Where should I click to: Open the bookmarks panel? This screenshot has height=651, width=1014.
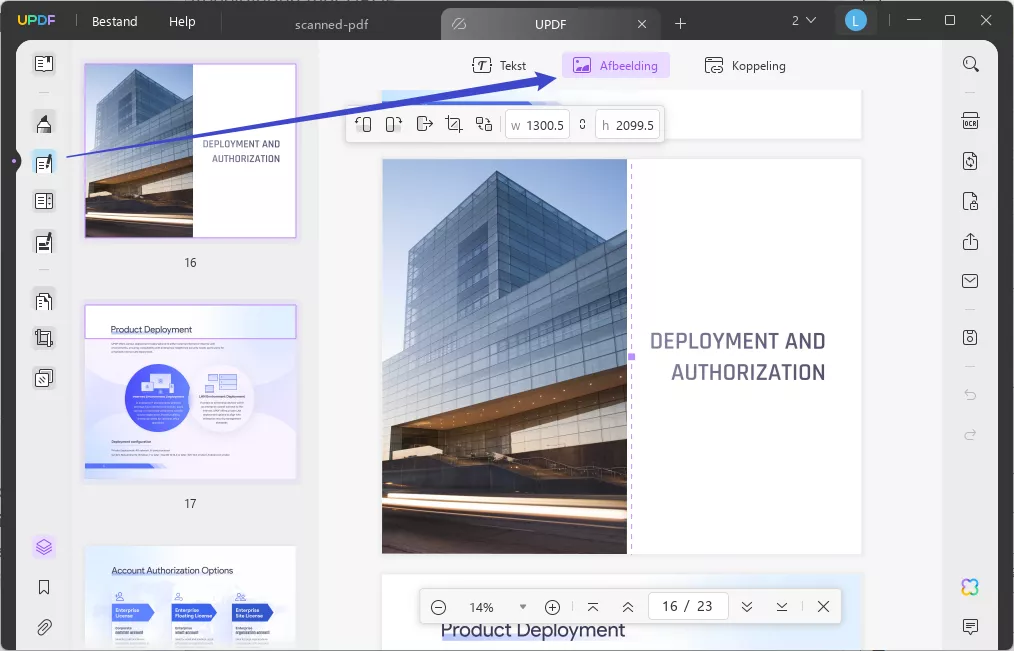pyautogui.click(x=44, y=587)
